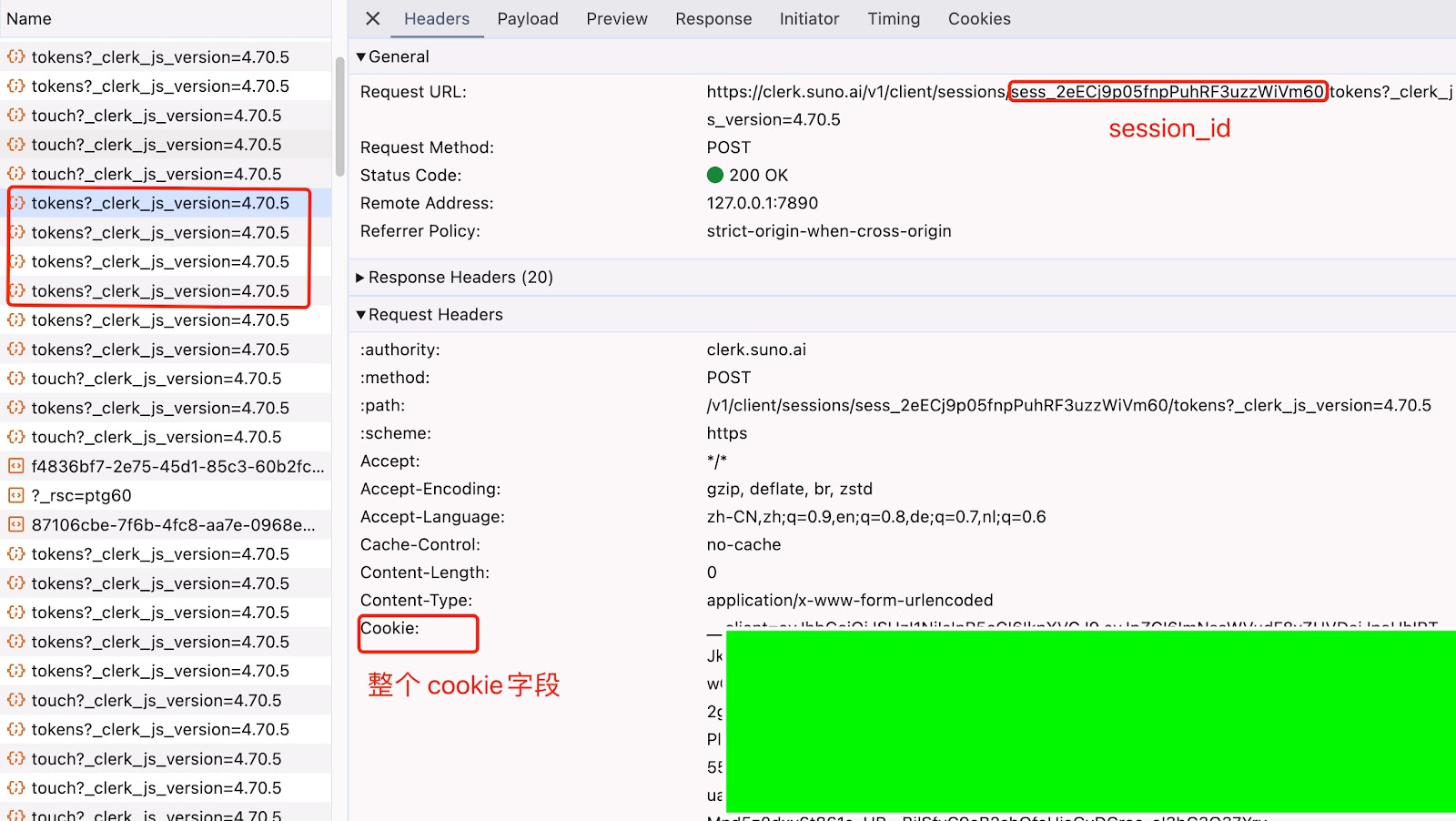Click the "Request Method:" label

pos(427,147)
